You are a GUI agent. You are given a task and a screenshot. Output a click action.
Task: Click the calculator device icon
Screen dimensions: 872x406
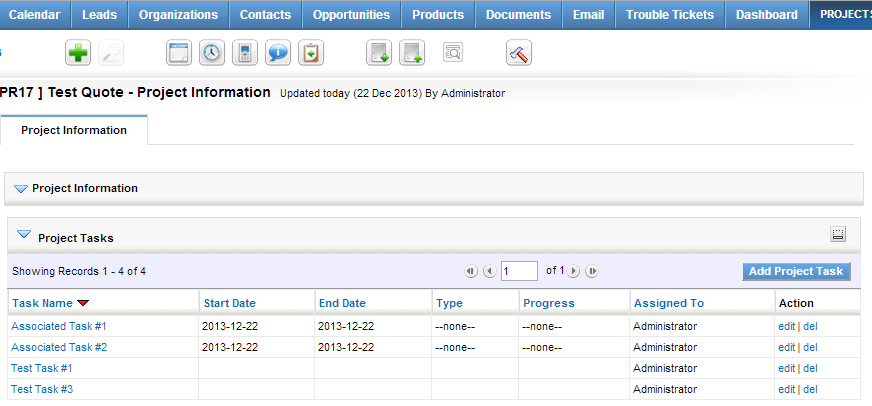tap(245, 53)
